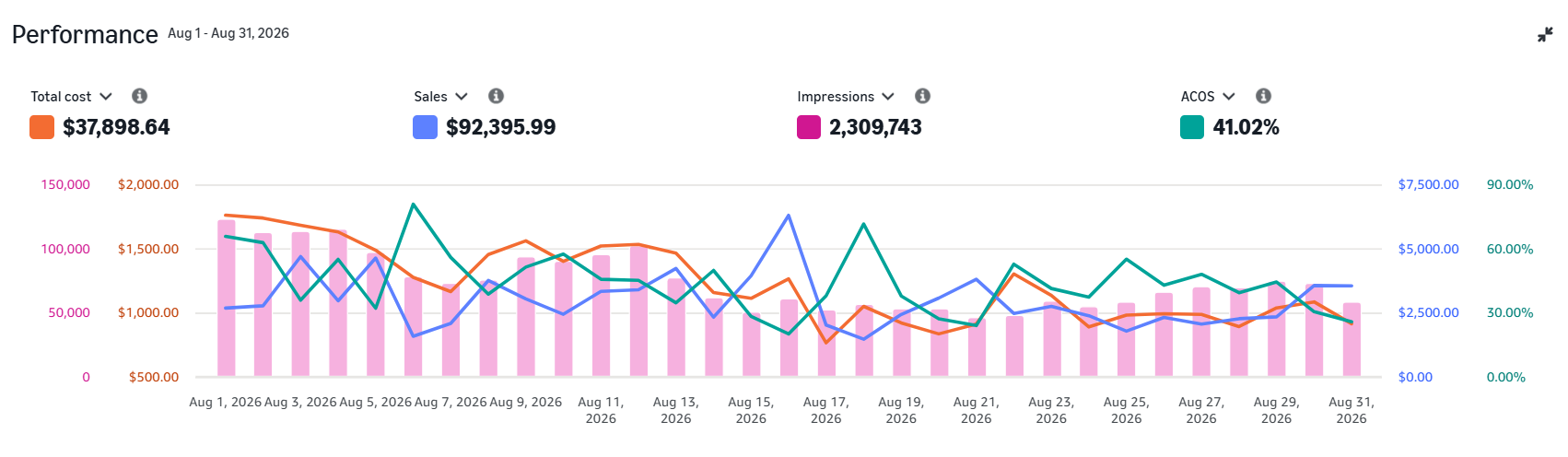
Task: Click the 0.00% ACOS axis label
Action: click(1506, 377)
